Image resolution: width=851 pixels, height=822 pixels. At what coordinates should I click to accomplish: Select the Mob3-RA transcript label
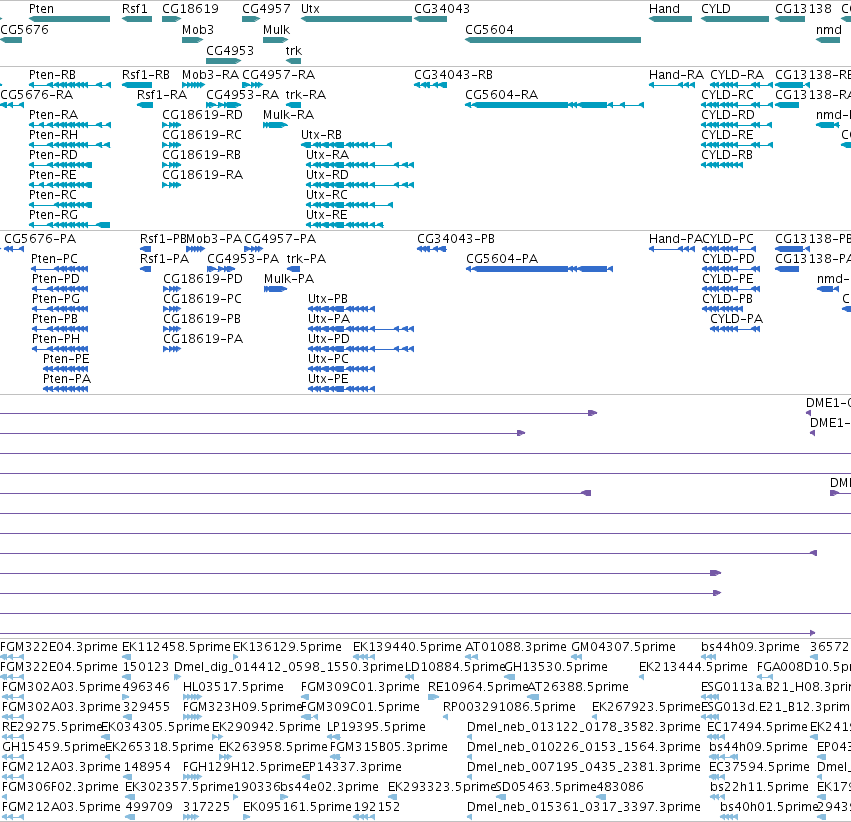pyautogui.click(x=211, y=74)
